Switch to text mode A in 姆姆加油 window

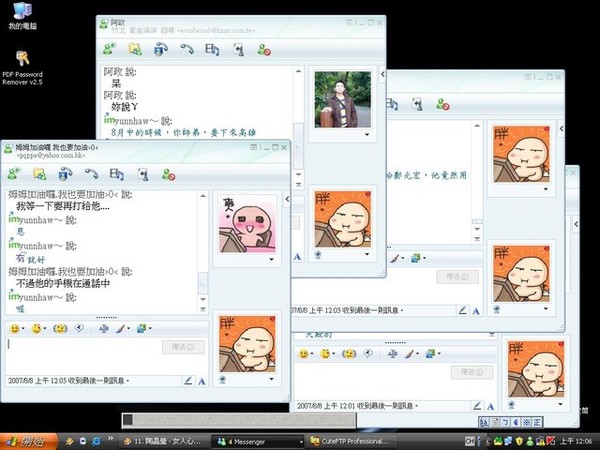(202, 381)
